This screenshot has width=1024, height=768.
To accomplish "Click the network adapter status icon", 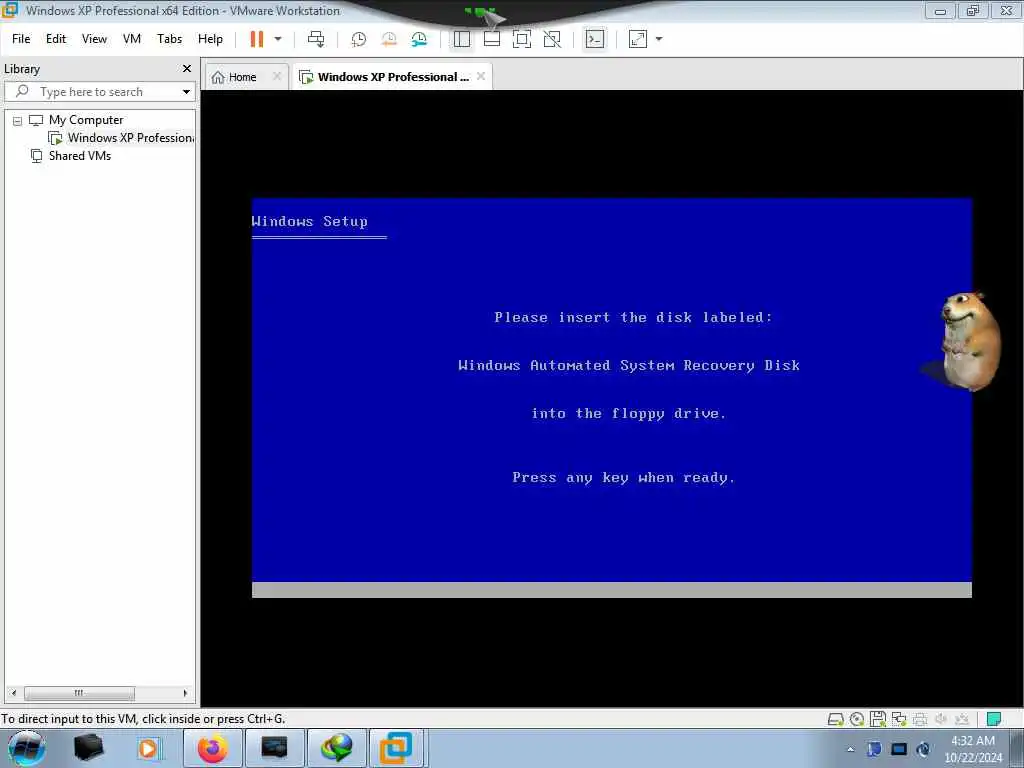I will 899,719.
